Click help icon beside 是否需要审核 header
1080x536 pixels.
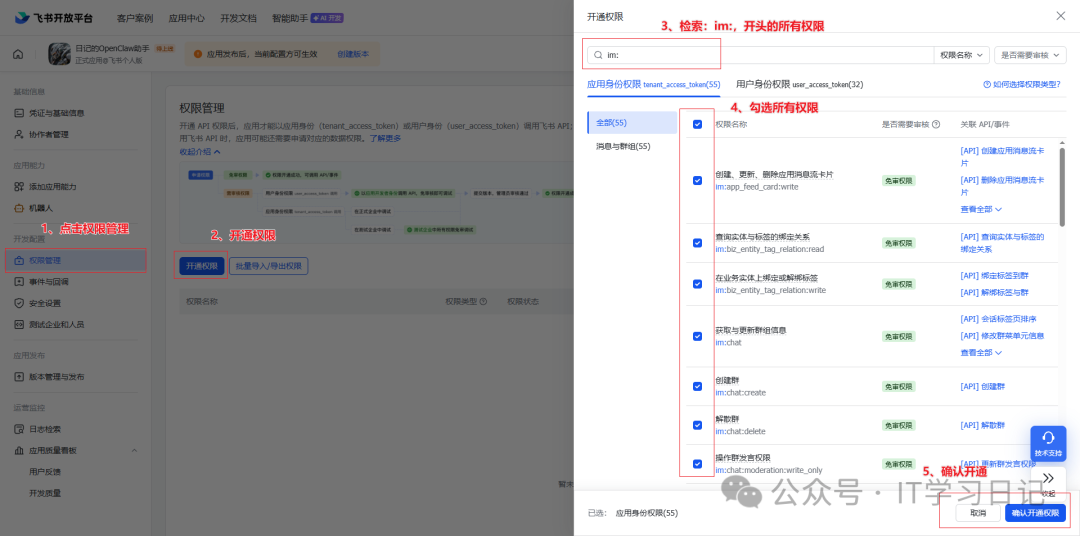coord(935,125)
